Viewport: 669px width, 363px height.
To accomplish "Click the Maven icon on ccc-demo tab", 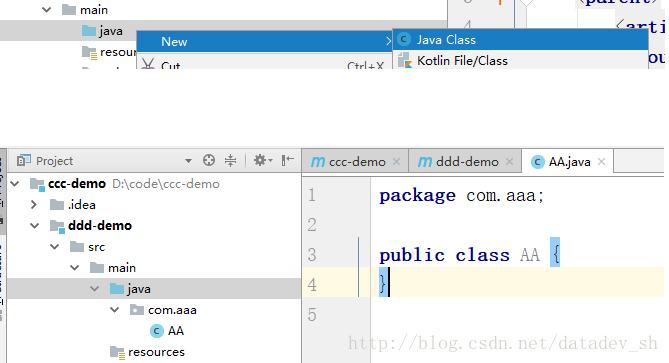I will point(318,162).
